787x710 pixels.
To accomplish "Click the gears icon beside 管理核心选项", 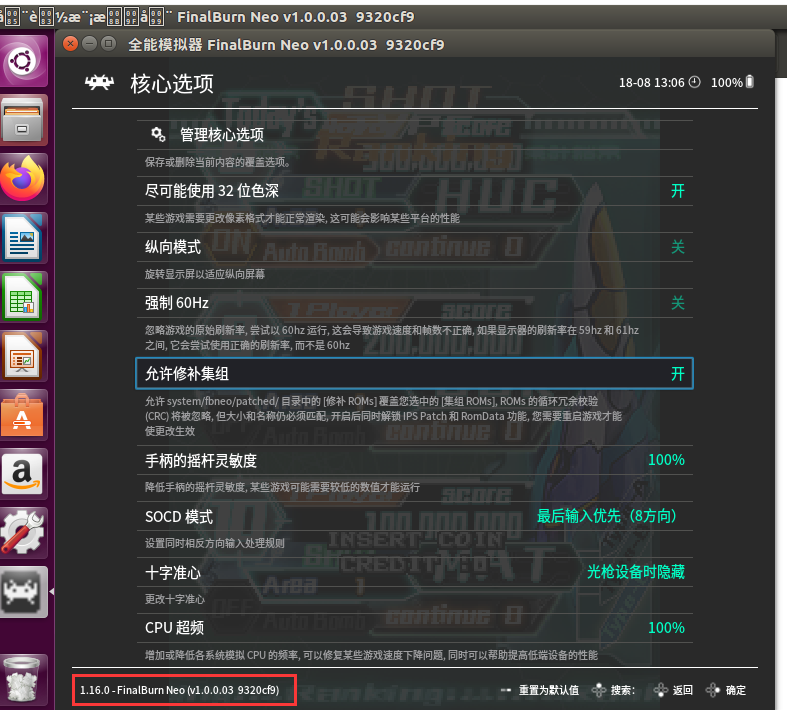I will (158, 134).
